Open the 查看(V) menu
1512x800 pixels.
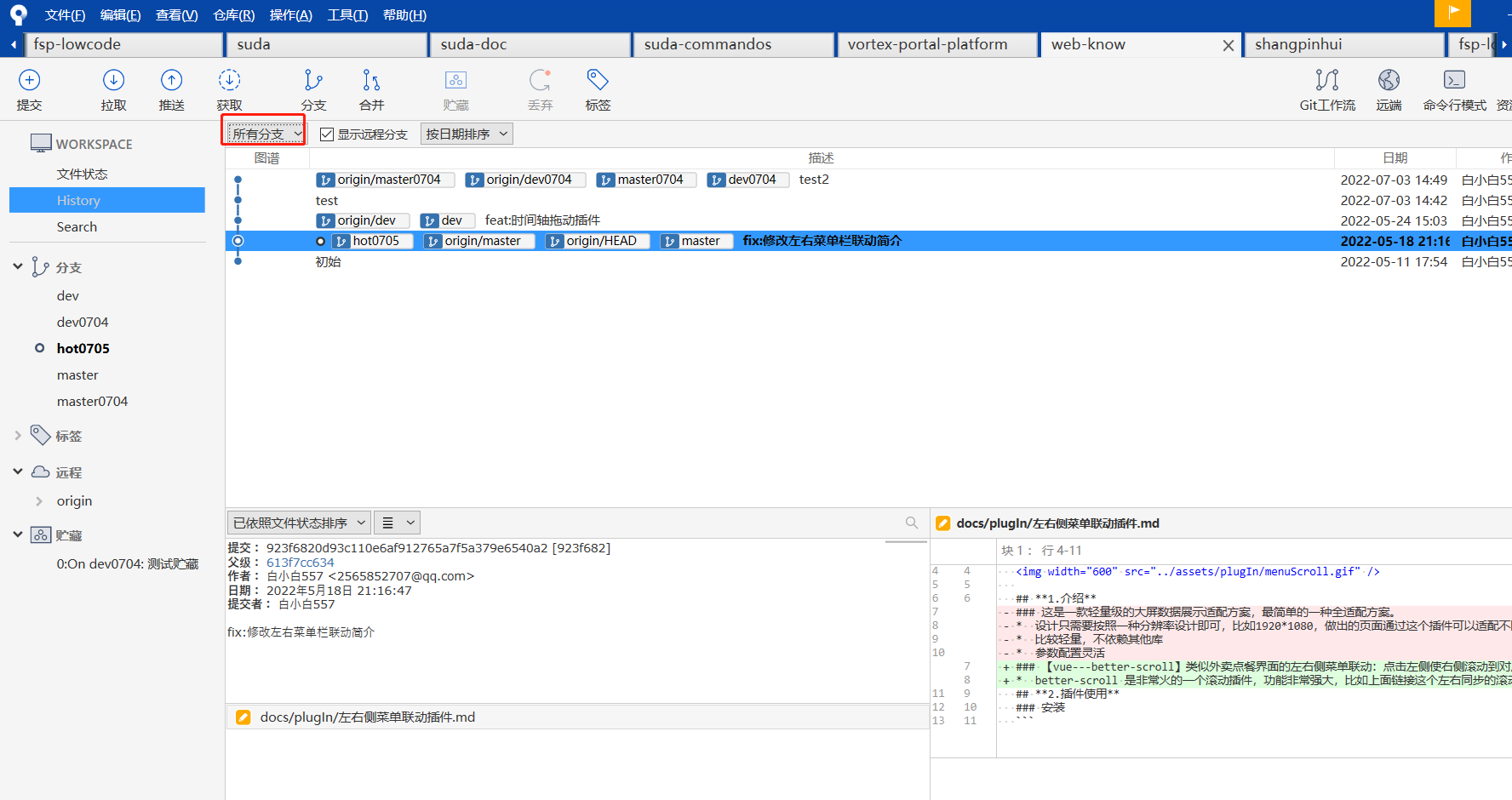click(176, 15)
